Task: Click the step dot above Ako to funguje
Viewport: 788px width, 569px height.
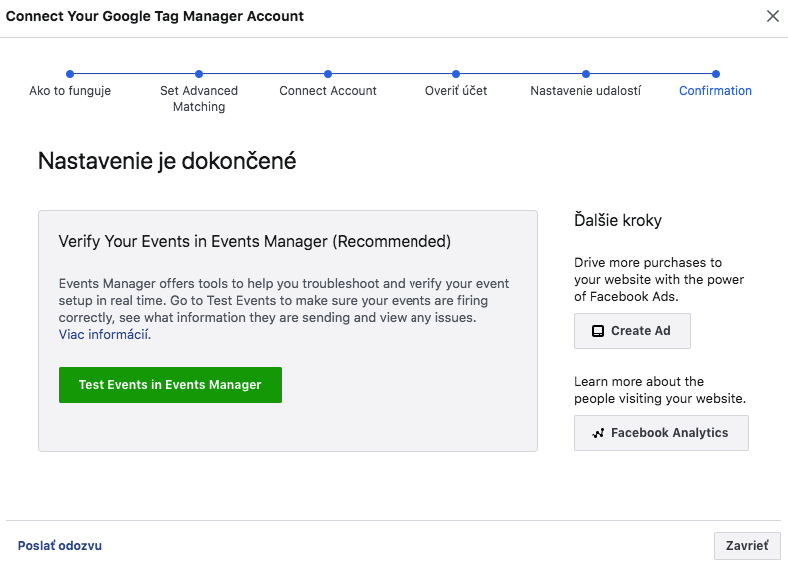Action: pos(70,74)
